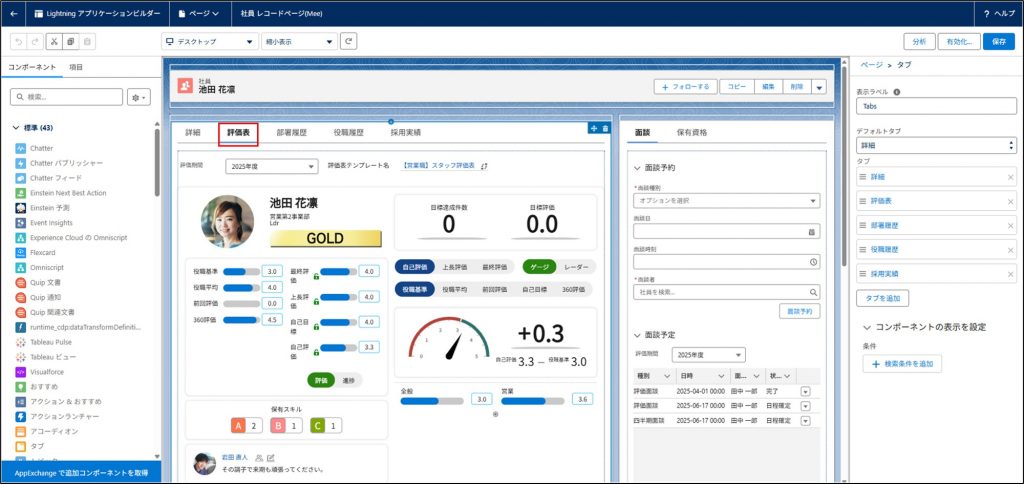
Task: Click the refresh canvas icon
Action: [x=348, y=41]
